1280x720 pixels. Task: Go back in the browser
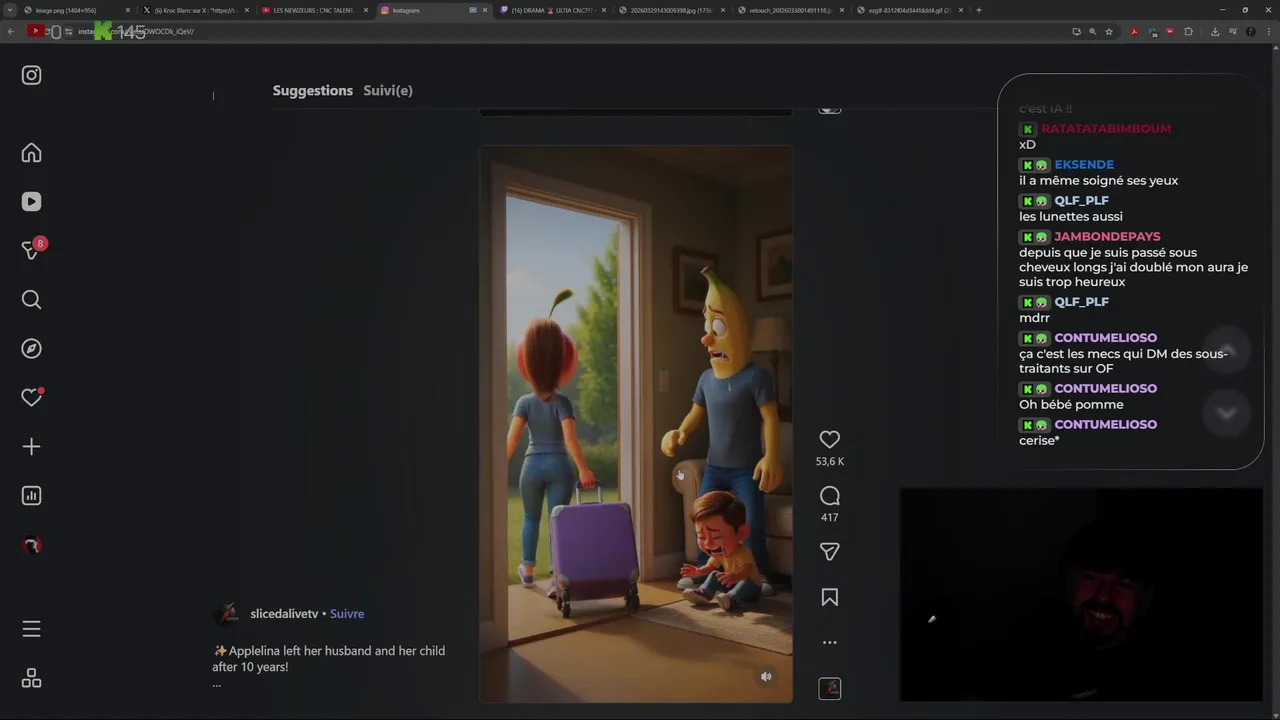(11, 31)
